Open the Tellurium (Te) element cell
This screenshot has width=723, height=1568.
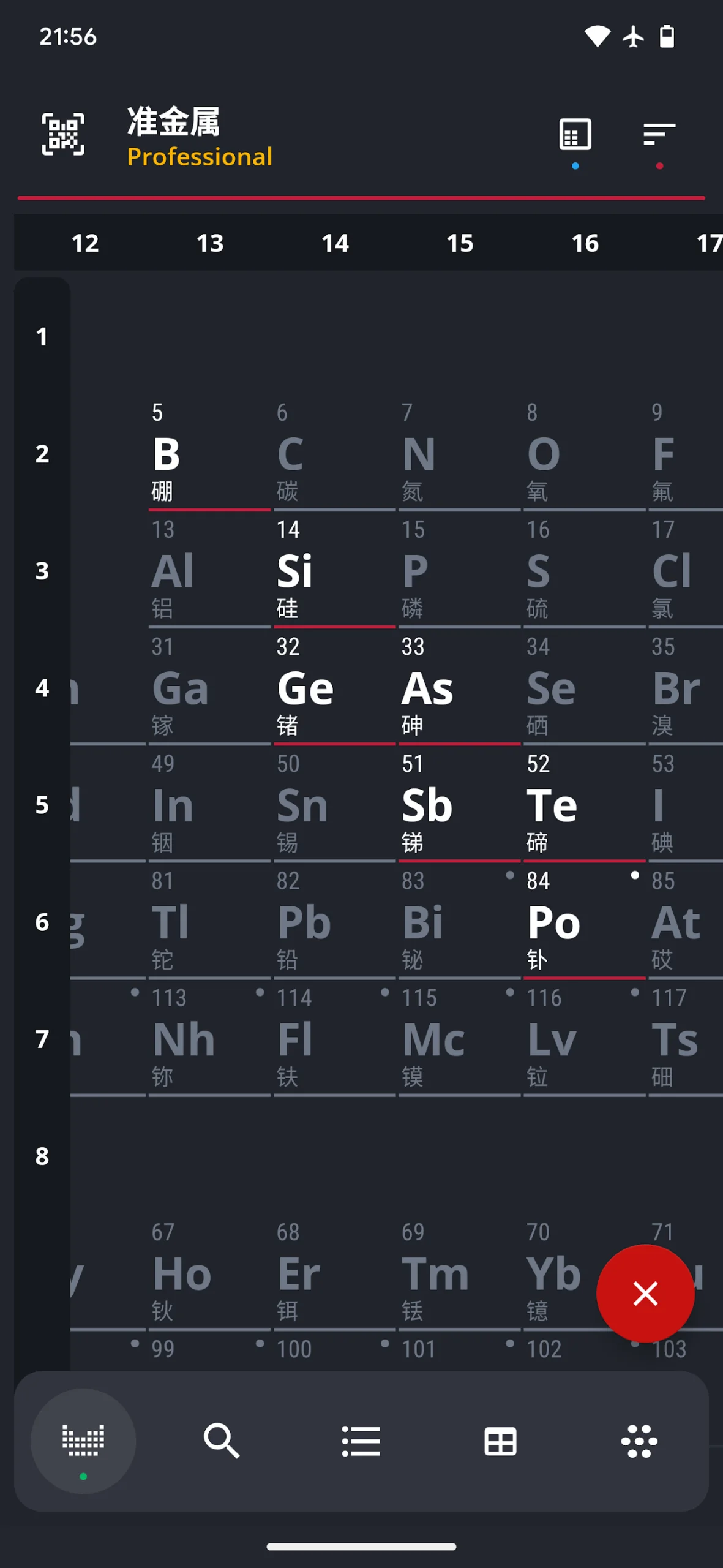click(x=583, y=805)
